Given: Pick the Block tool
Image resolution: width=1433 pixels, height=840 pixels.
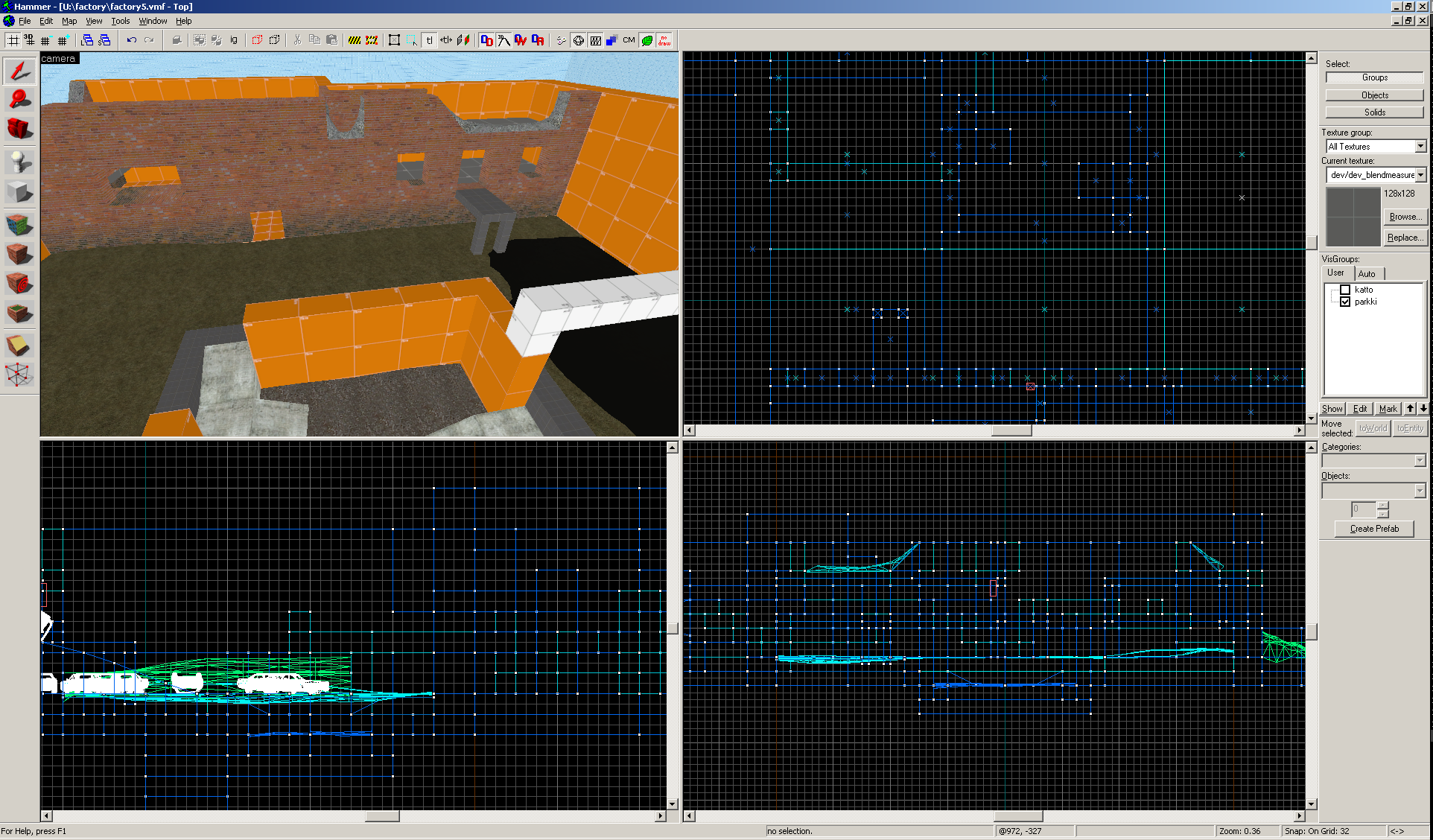Looking at the screenshot, I should click(x=19, y=192).
